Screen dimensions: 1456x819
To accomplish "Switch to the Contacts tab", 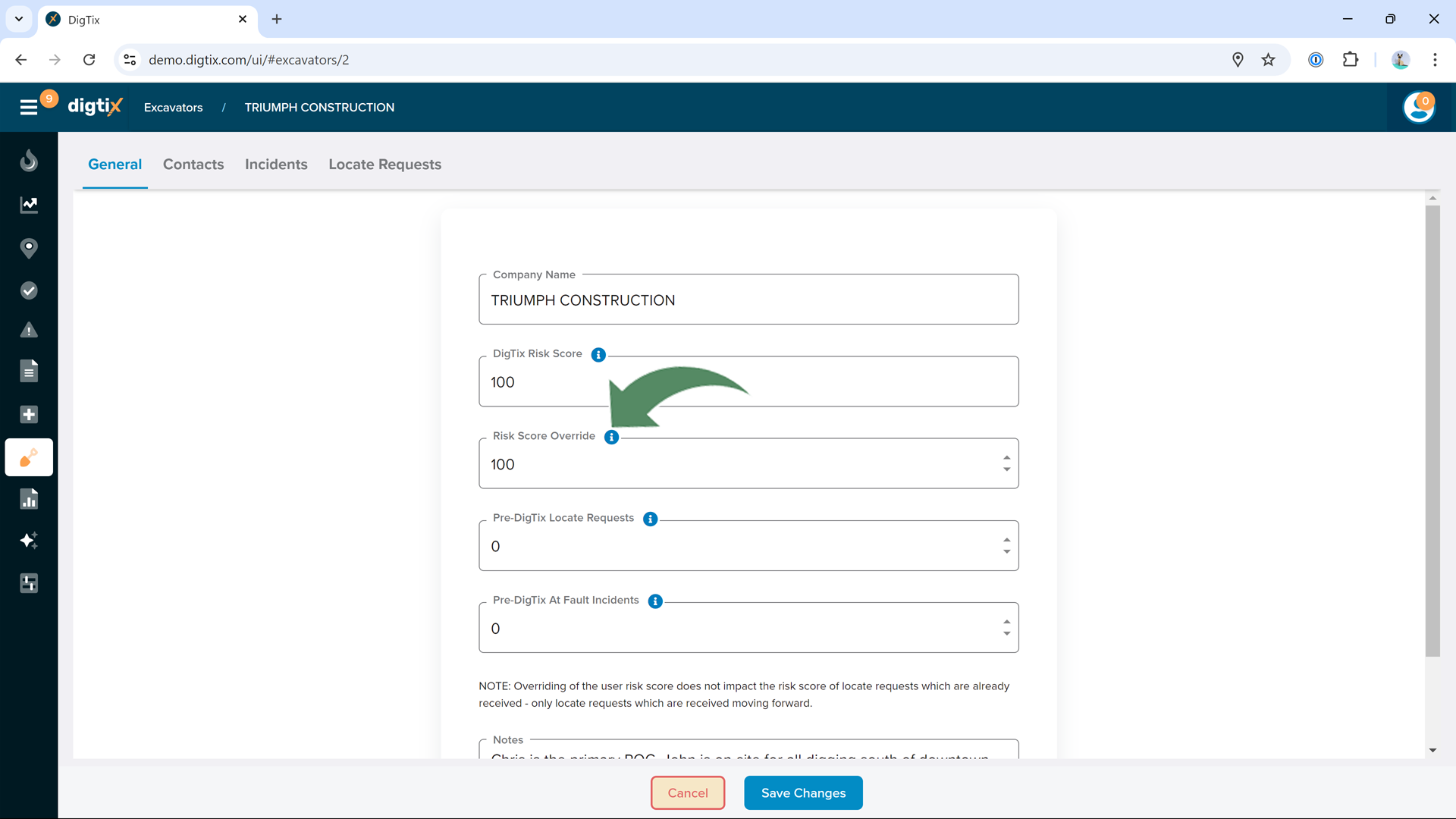I will point(193,165).
